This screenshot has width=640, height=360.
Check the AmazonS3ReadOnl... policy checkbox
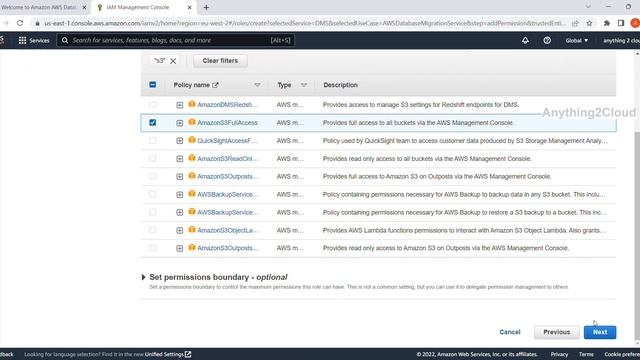(x=153, y=158)
